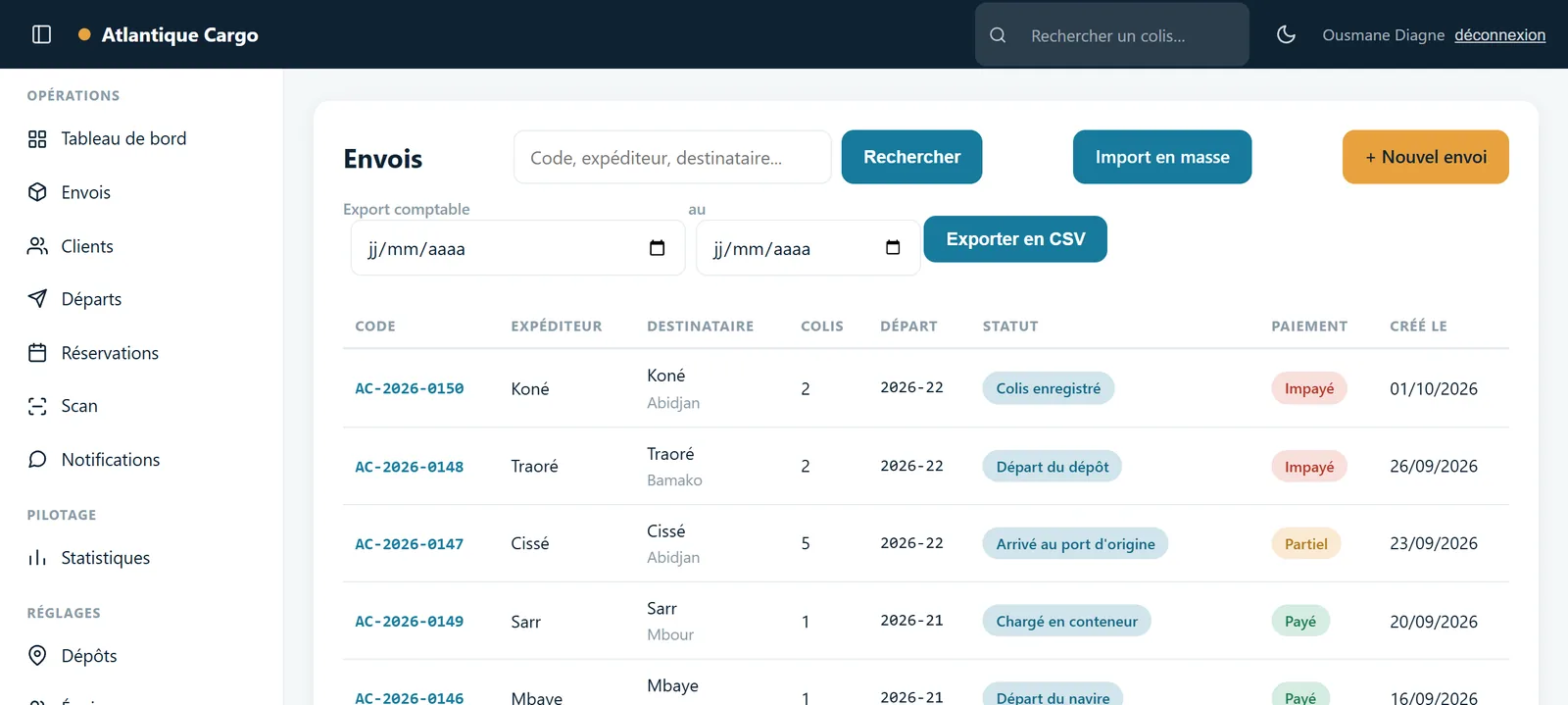Click the Scan barcode icon
Screen dimensions: 1568x705
tap(37, 406)
